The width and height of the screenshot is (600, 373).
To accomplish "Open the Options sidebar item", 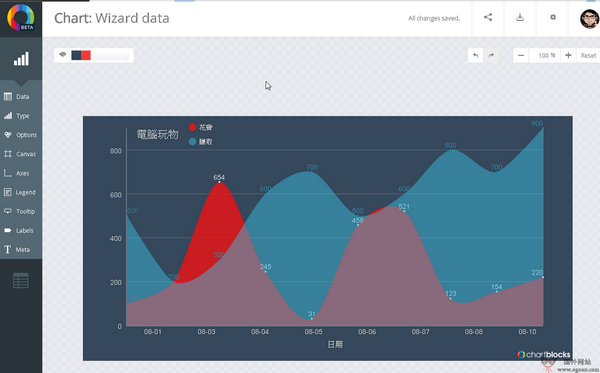I will [21, 135].
